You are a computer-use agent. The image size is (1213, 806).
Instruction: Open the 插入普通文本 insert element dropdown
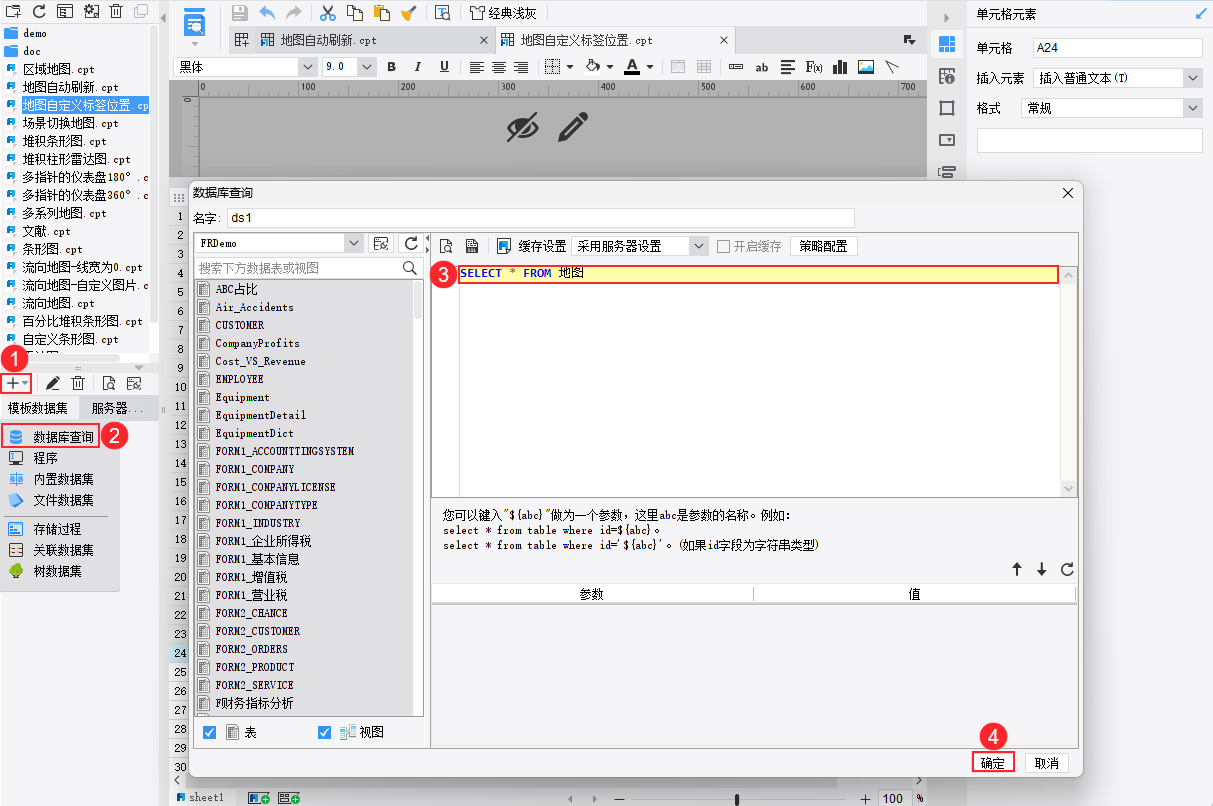1192,78
